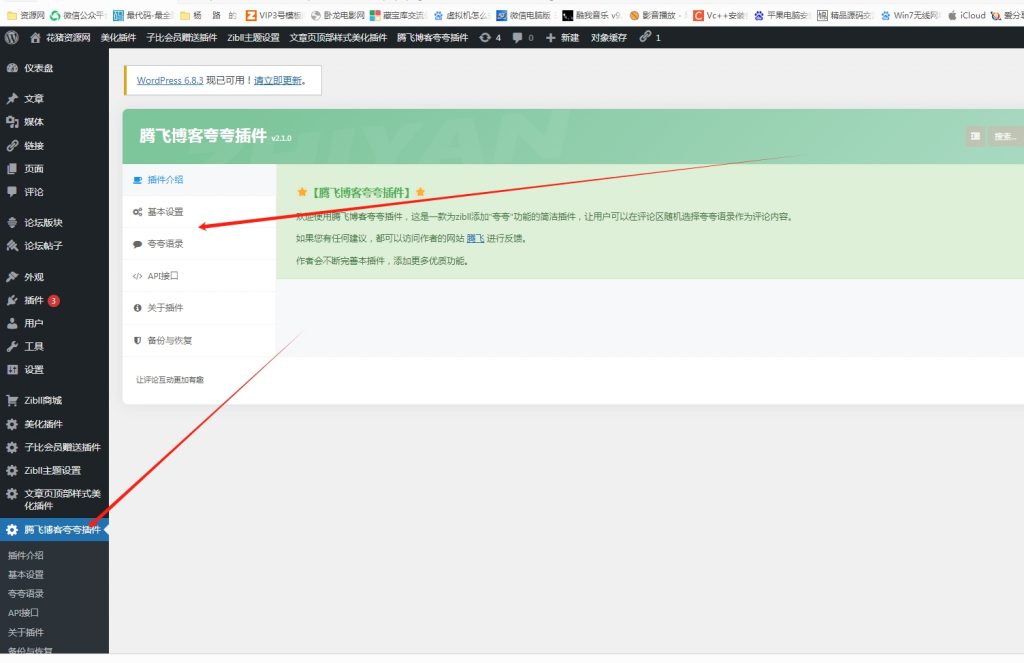The image size is (1024, 663).
Task: Click the 请立即更新 update link
Action: click(x=277, y=80)
